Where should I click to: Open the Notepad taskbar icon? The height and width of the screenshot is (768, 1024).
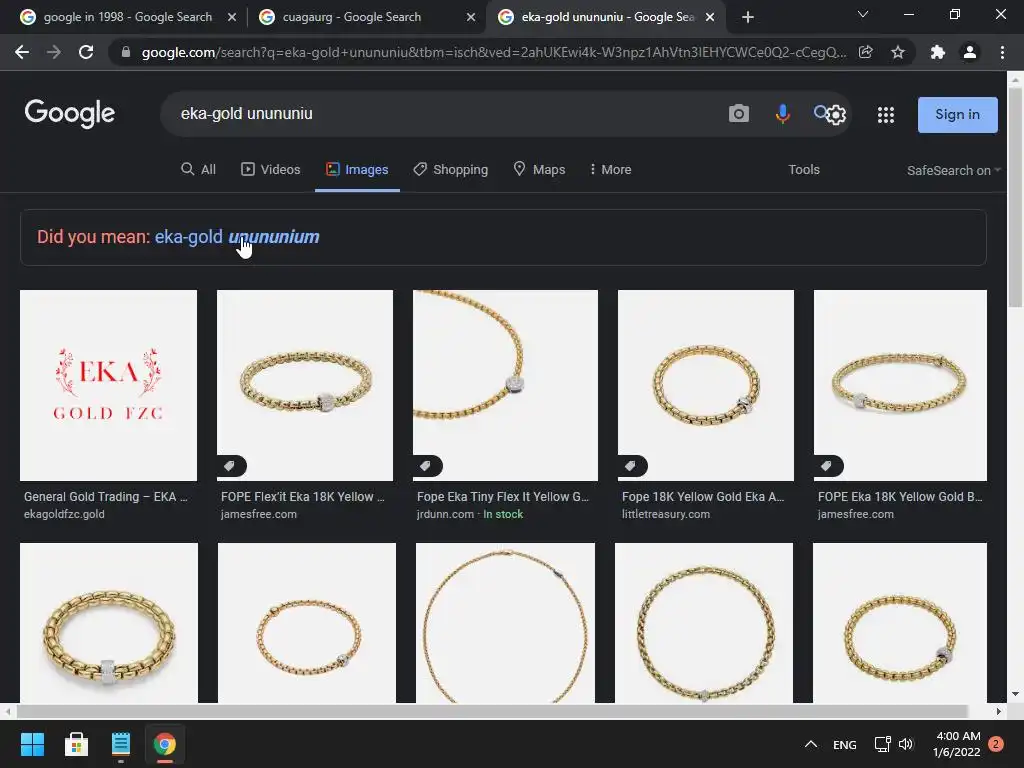pyautogui.click(x=121, y=744)
